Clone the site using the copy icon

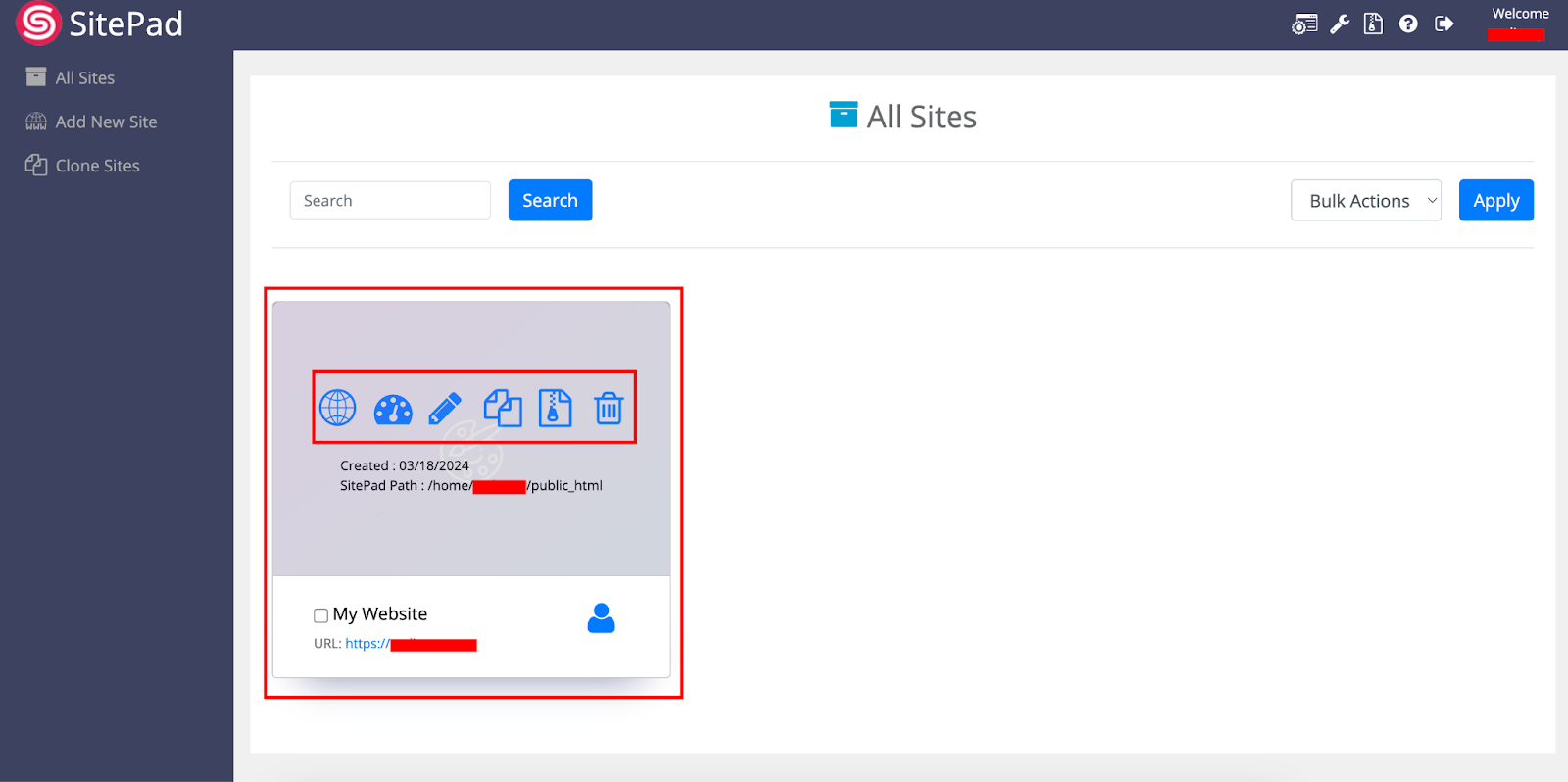coord(503,408)
